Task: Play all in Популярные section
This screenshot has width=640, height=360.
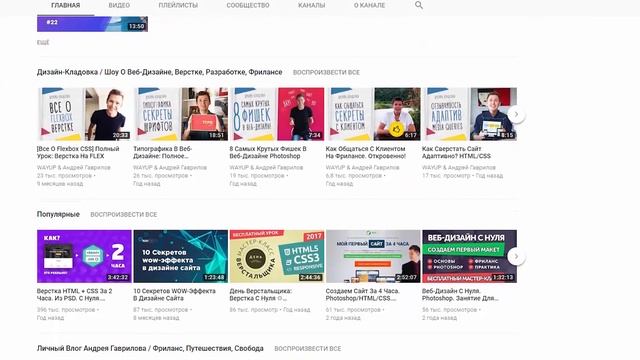Action: pos(124,214)
